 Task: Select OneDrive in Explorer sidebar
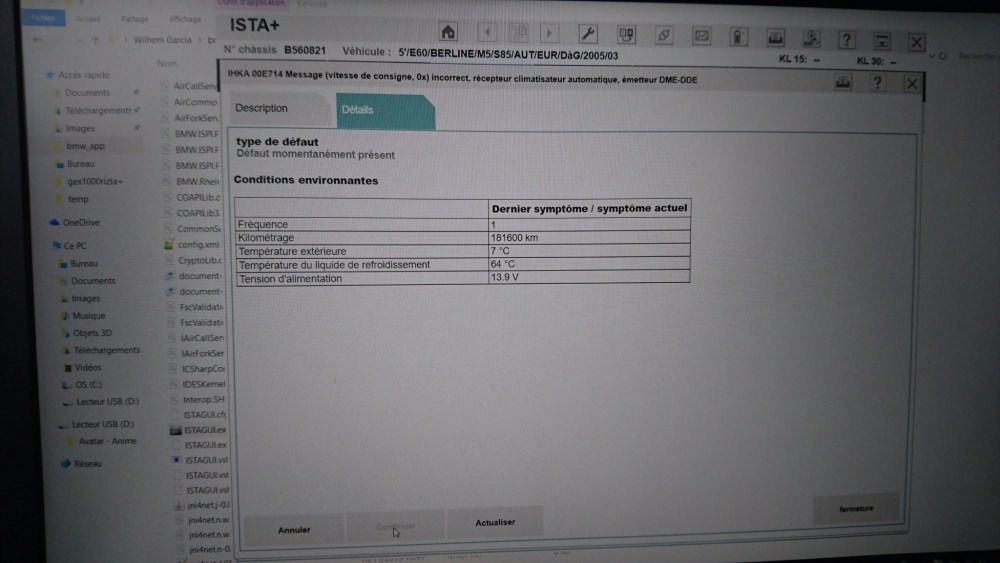tap(81, 223)
